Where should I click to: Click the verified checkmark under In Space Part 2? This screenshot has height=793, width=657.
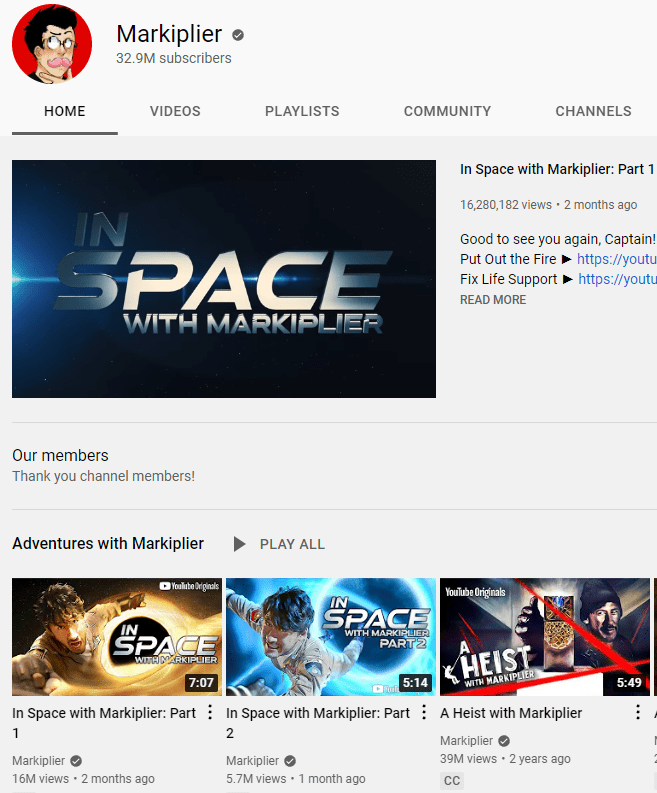coord(290,761)
